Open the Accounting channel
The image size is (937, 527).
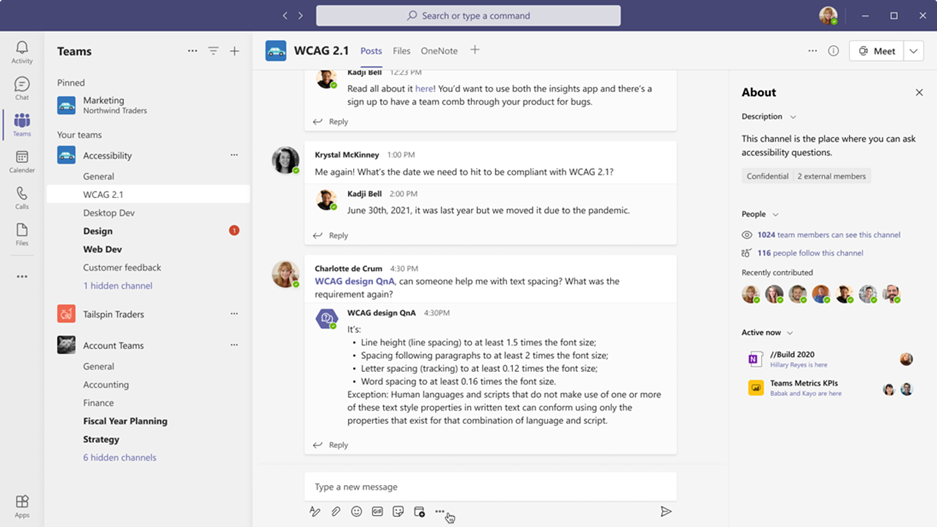(106, 384)
